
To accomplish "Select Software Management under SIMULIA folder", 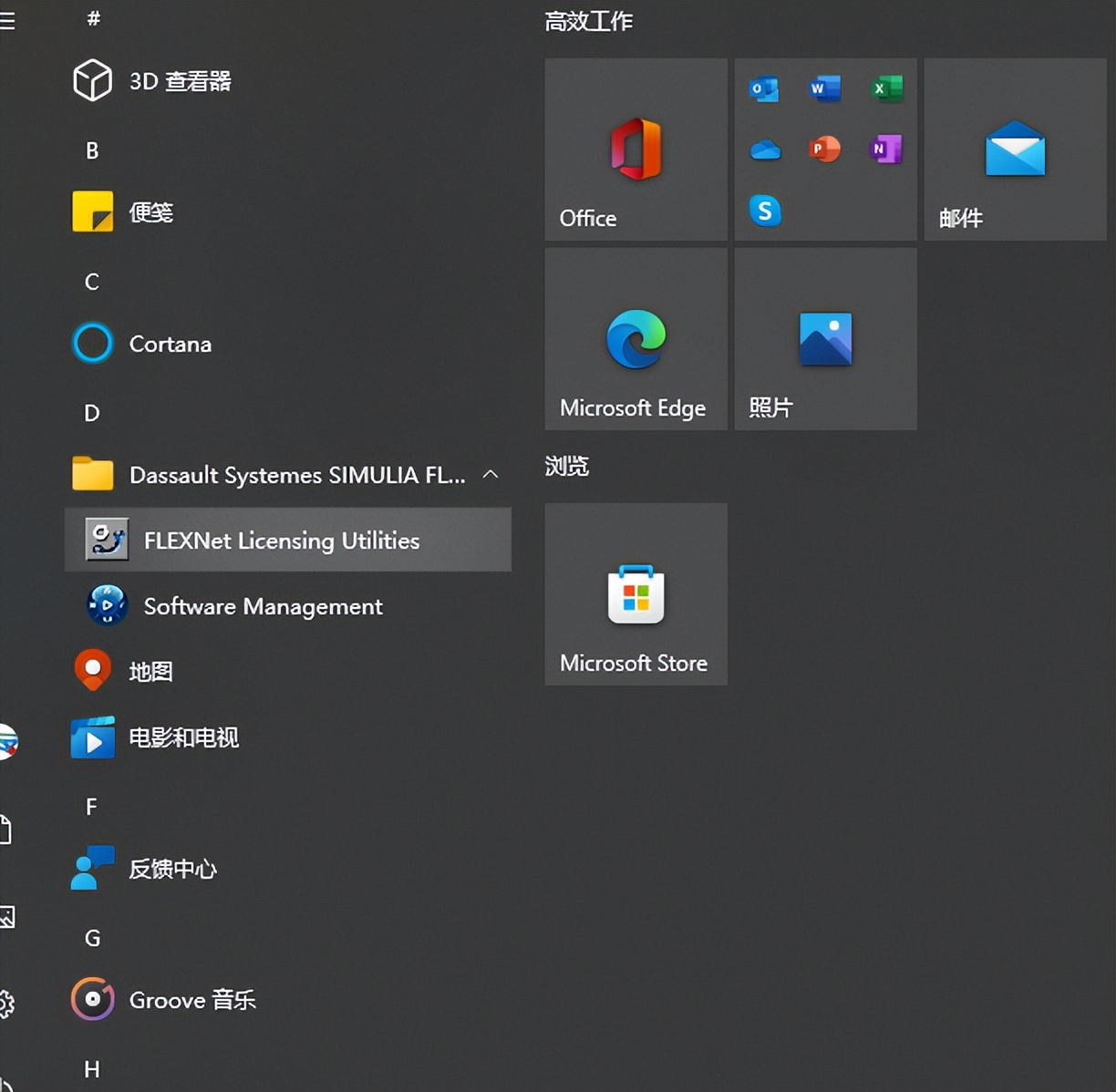I will pos(262,606).
